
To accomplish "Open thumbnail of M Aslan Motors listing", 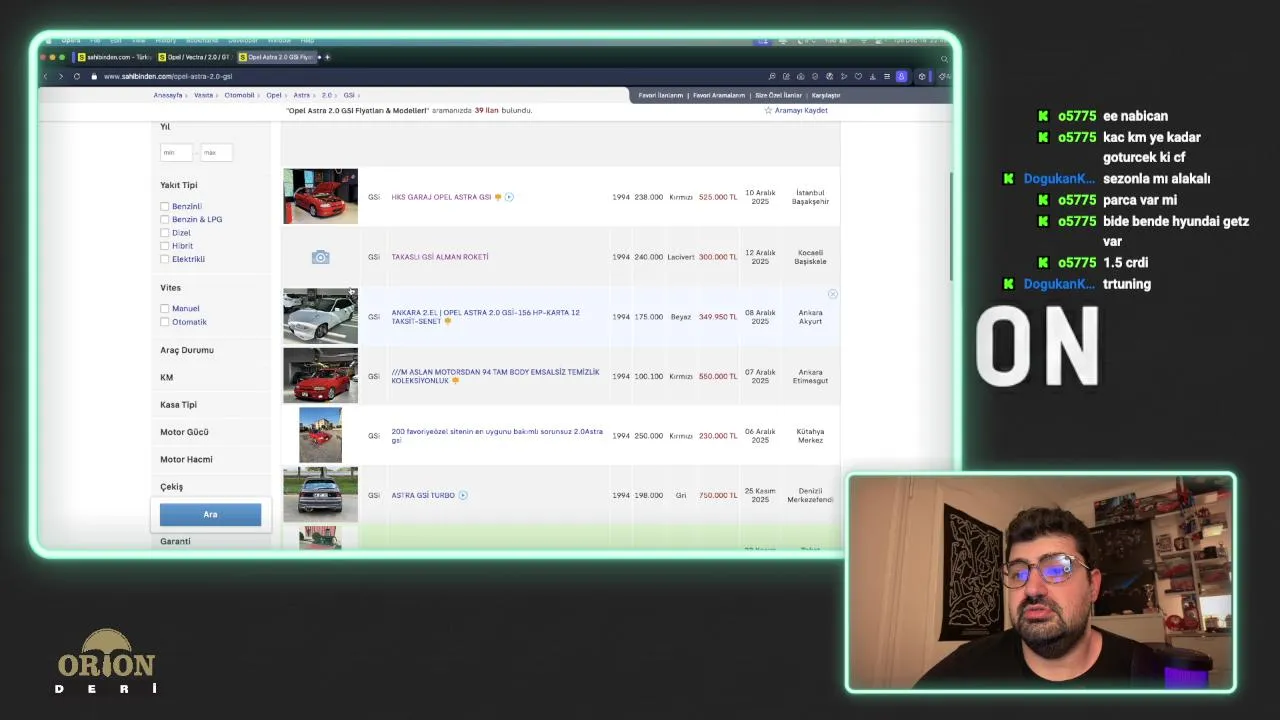I will (320, 376).
